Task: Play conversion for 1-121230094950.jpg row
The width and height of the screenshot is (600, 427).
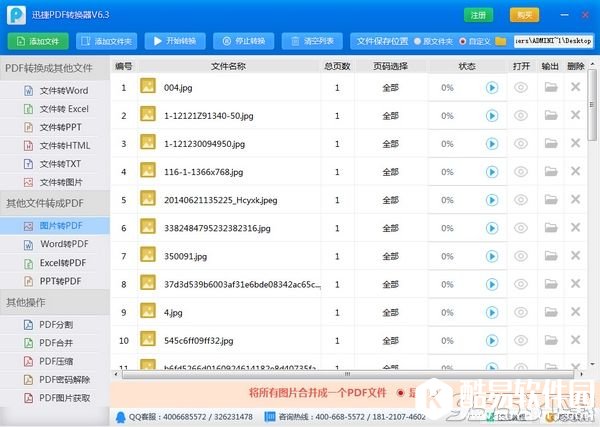Action: pyautogui.click(x=492, y=144)
